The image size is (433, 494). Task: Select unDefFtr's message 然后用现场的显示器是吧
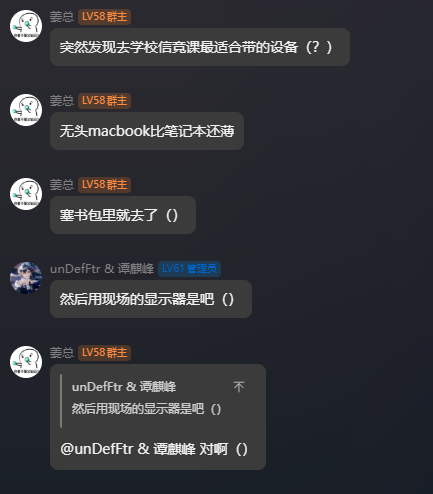[151, 299]
